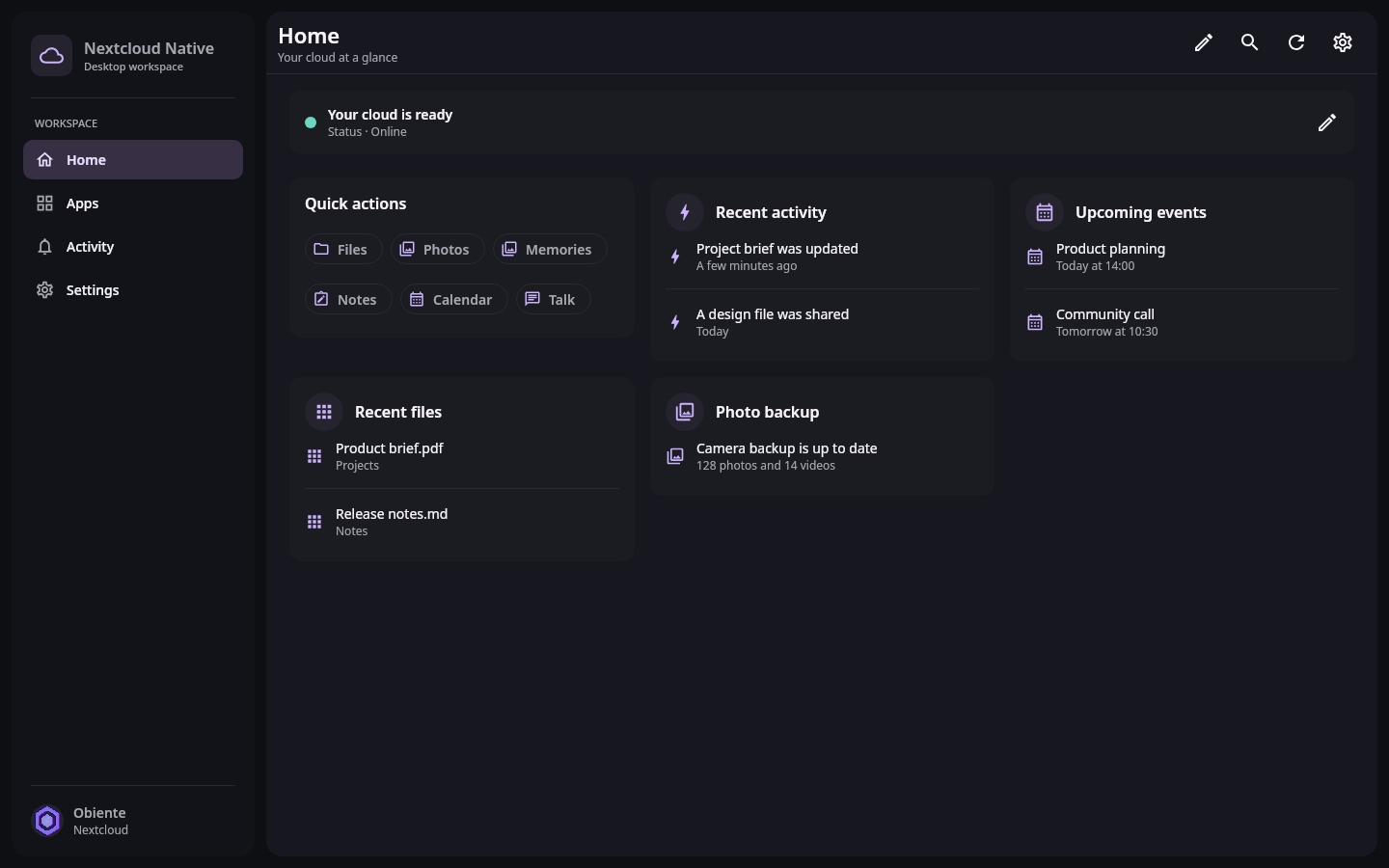The image size is (1389, 868).
Task: Click the green online status dot
Action: 311,122
